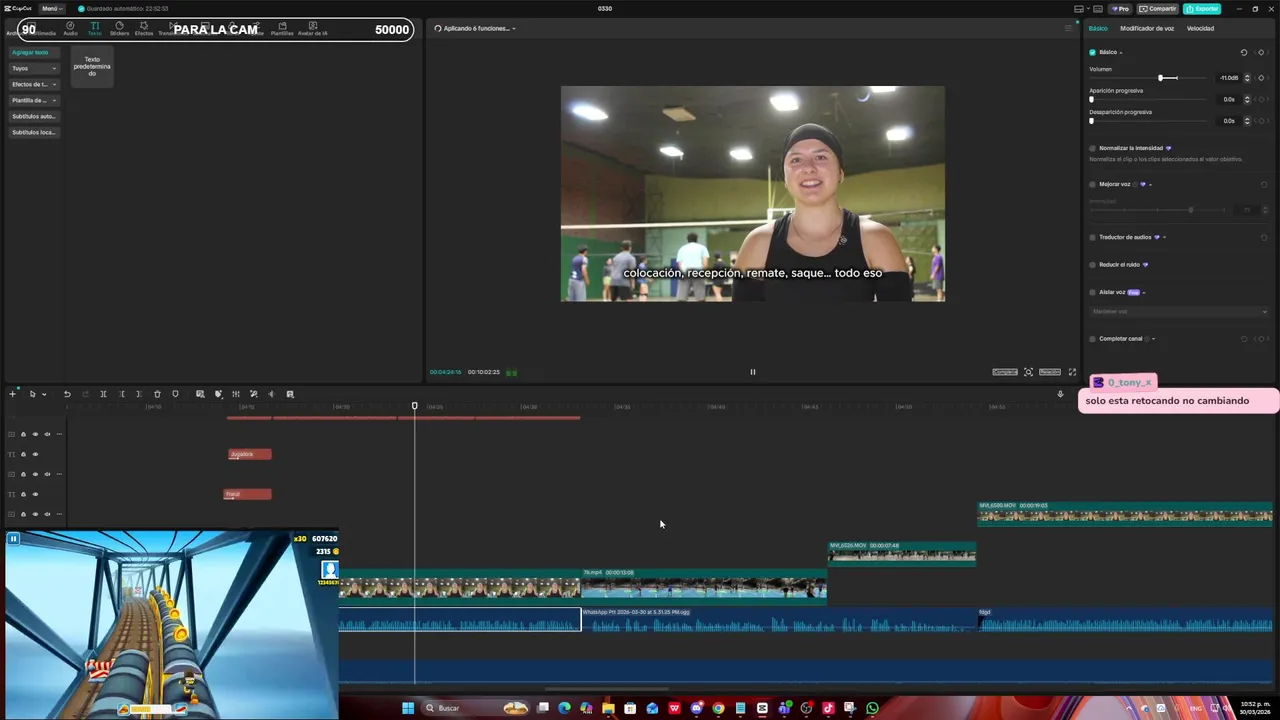Click the keyframe diamond beside Básico section
This screenshot has height=720, width=1280.
pyautogui.click(x=1261, y=52)
